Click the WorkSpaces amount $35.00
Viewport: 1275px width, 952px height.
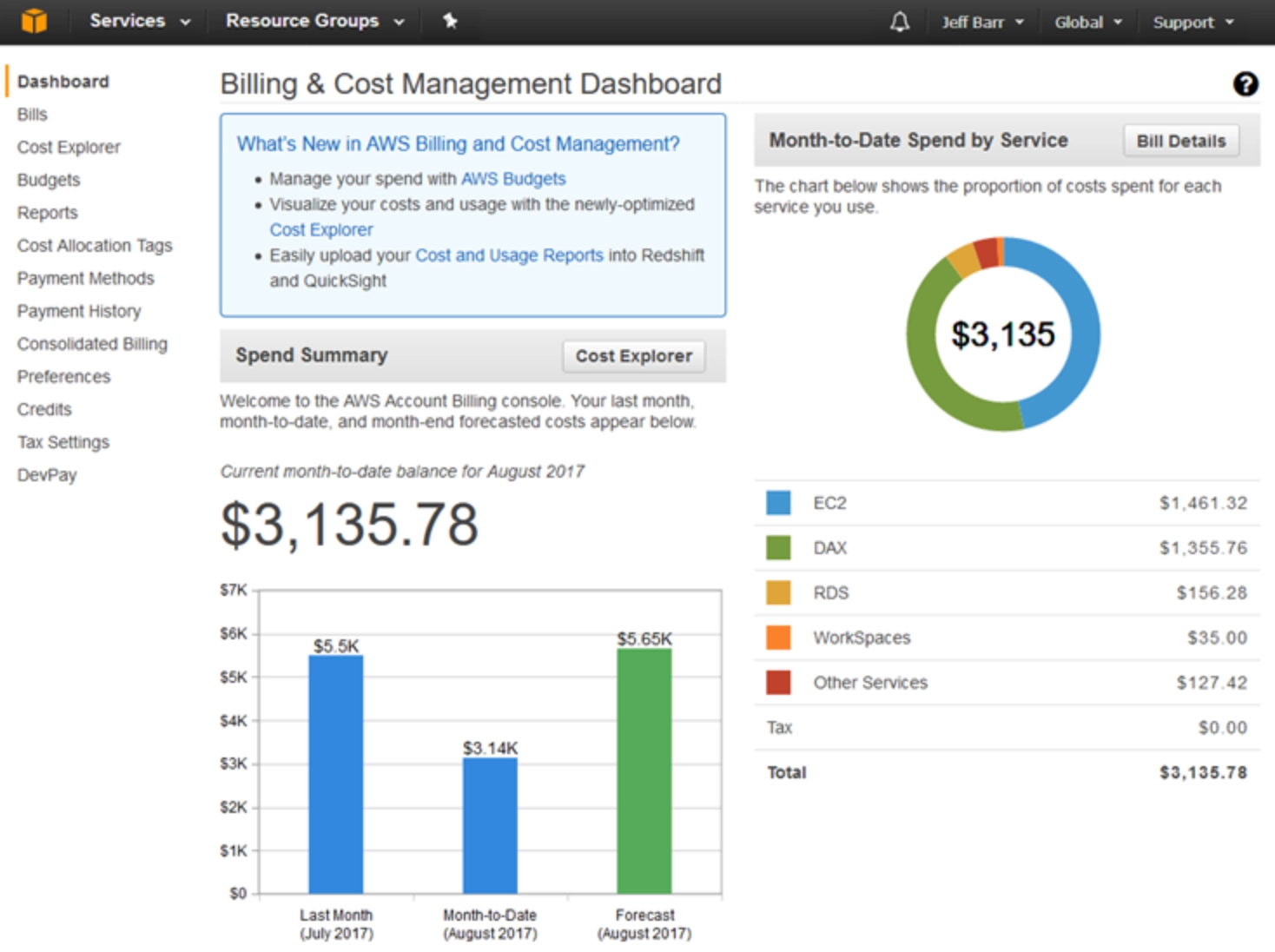[x=1217, y=638]
